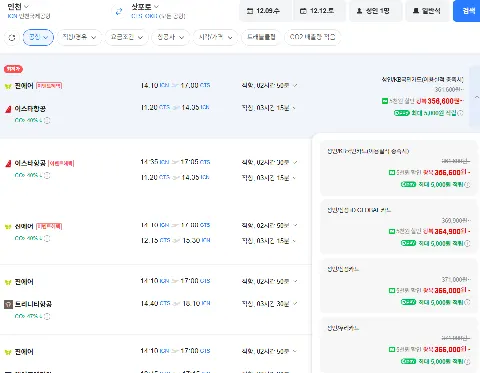
Task: Open the 일반석 cabin class selector
Action: [428, 11]
